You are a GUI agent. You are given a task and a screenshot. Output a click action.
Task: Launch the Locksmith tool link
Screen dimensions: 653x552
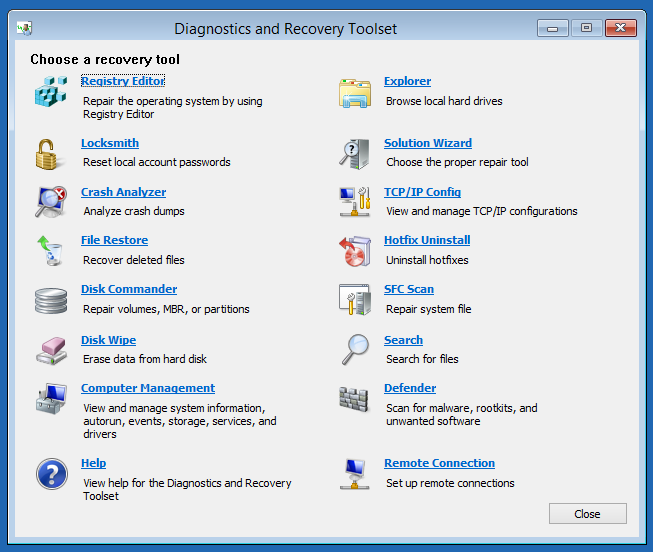pyautogui.click(x=110, y=143)
